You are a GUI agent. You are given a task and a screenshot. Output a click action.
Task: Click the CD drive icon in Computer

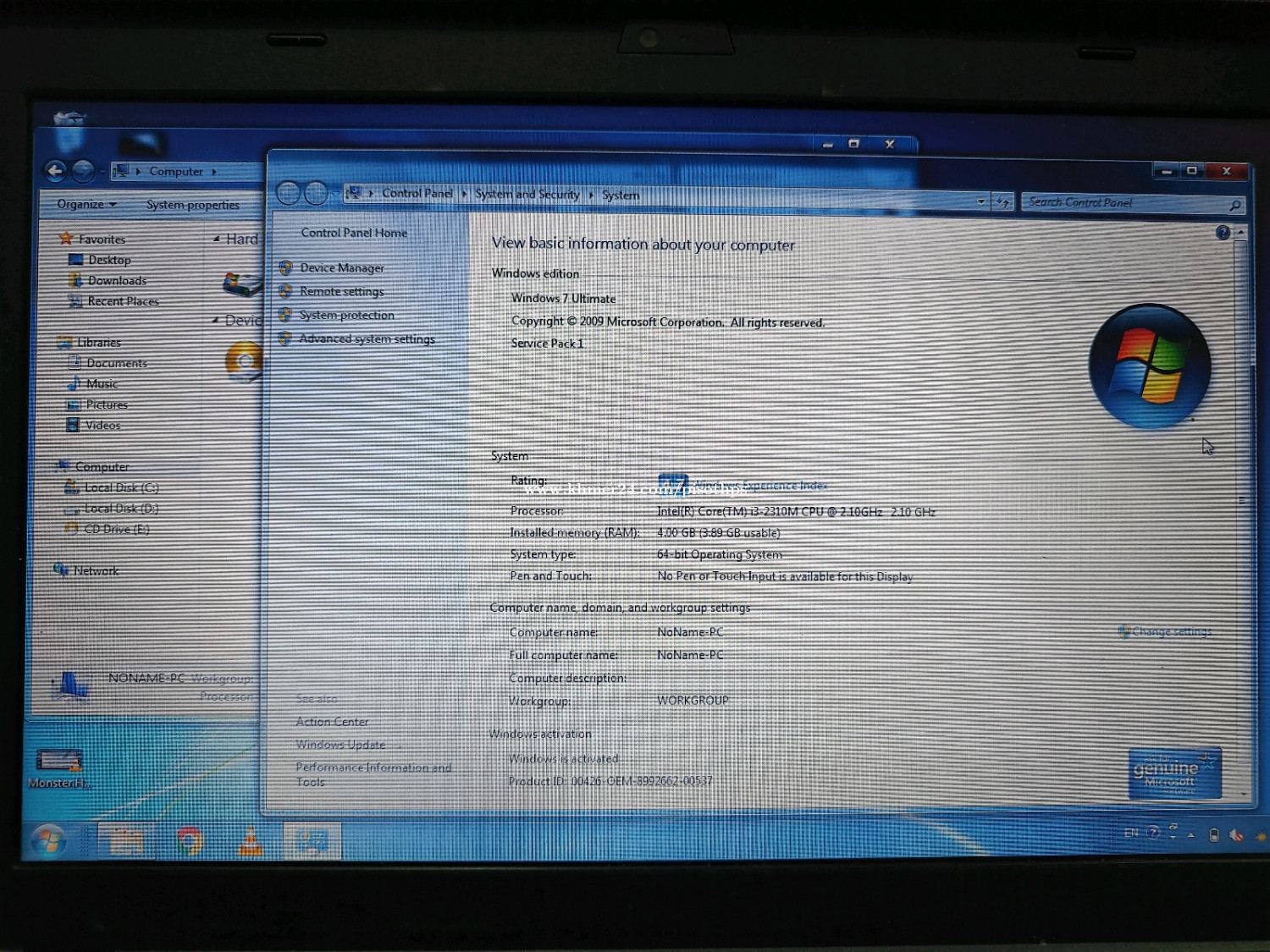(x=244, y=363)
